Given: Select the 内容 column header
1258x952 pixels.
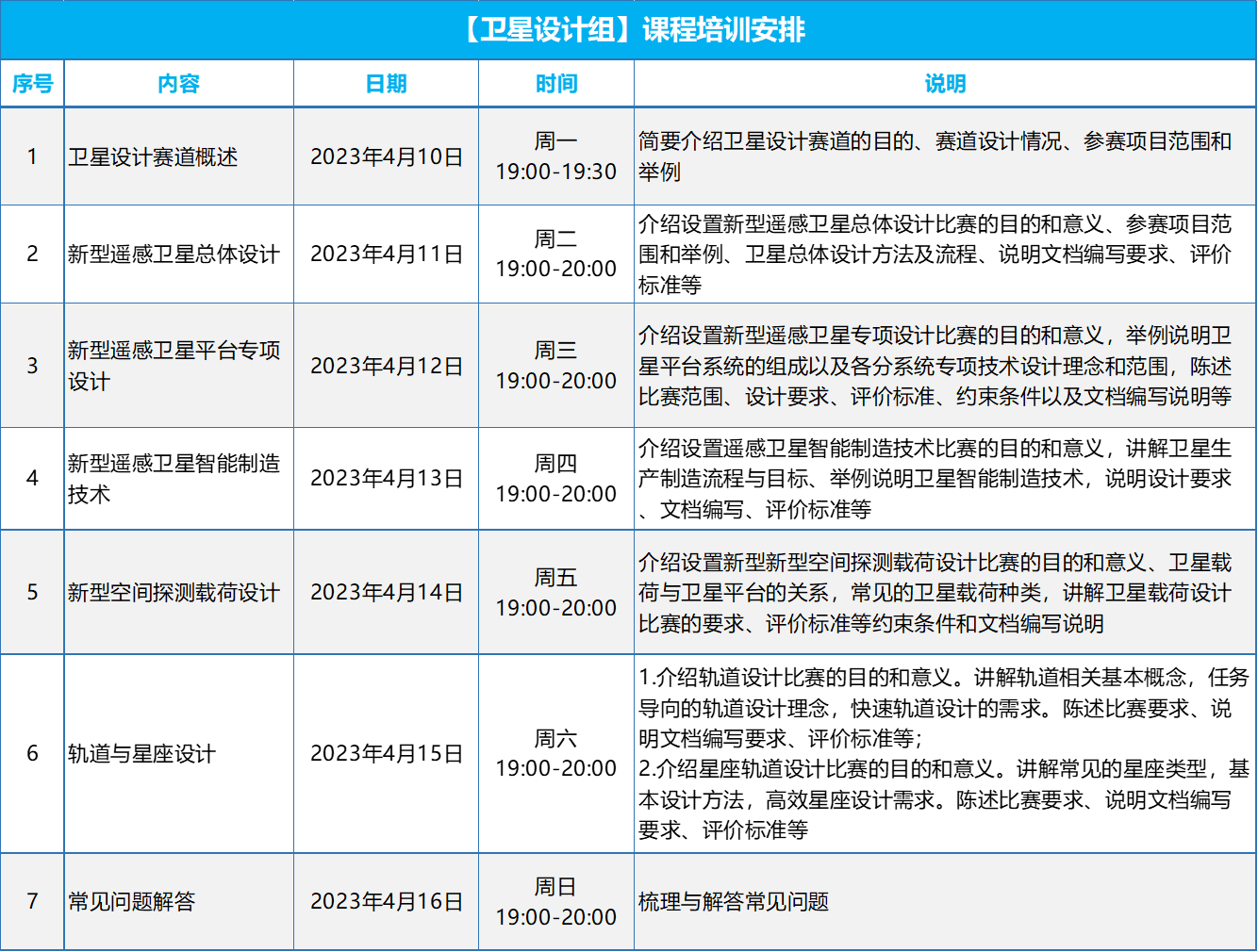Looking at the screenshot, I should pyautogui.click(x=178, y=84).
